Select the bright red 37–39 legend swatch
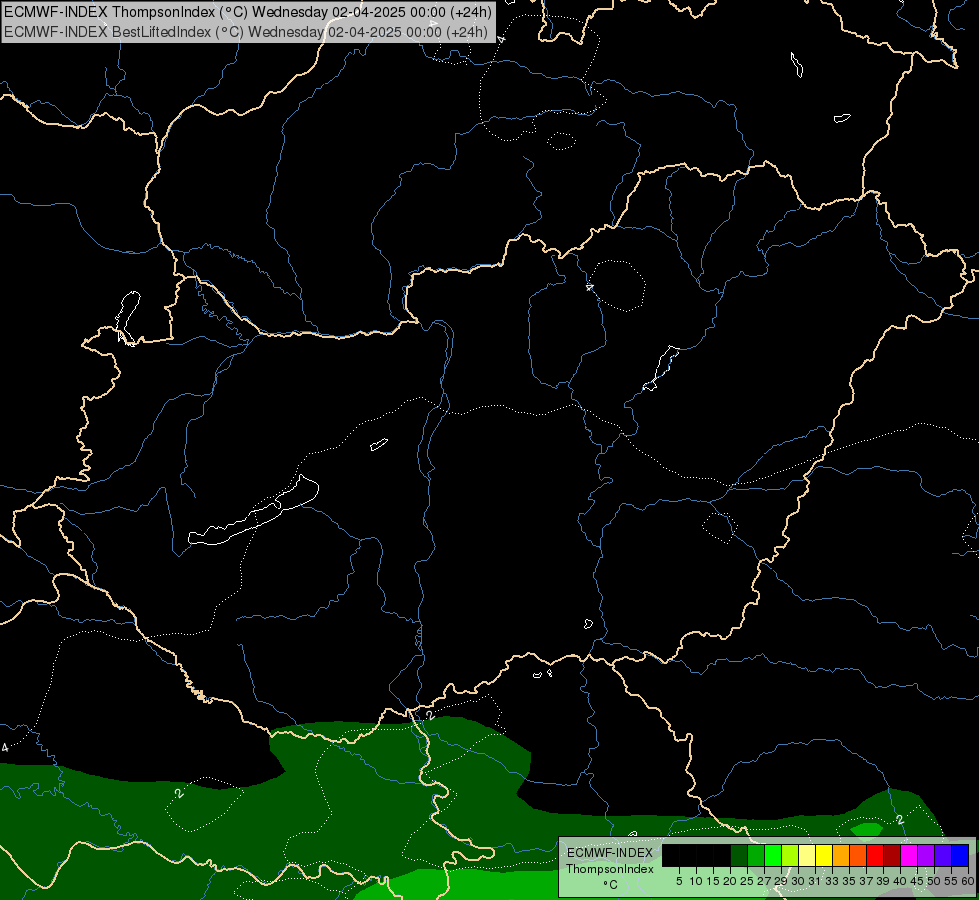 875,855
